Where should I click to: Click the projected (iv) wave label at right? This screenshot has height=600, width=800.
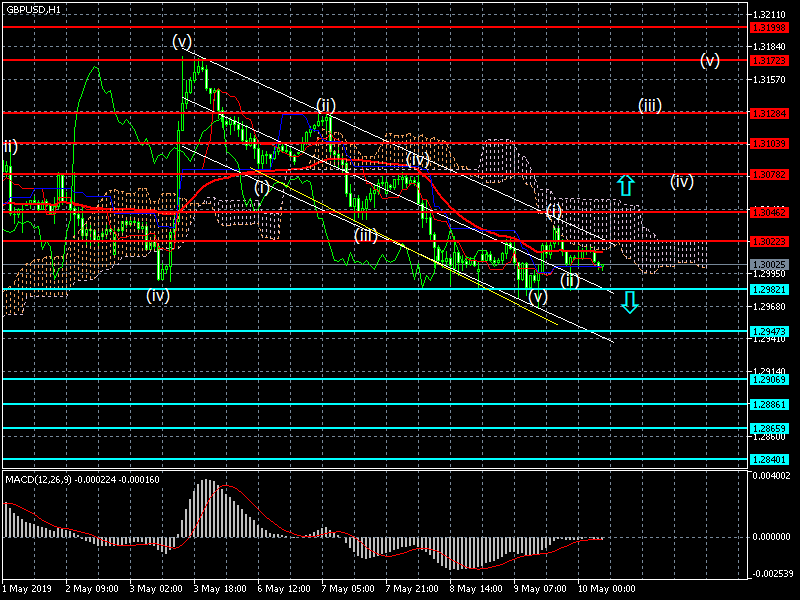[x=682, y=181]
